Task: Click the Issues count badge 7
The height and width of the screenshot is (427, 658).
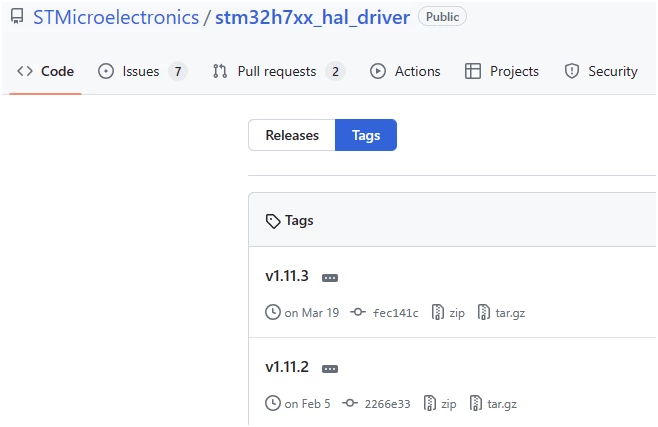Action: point(178,71)
